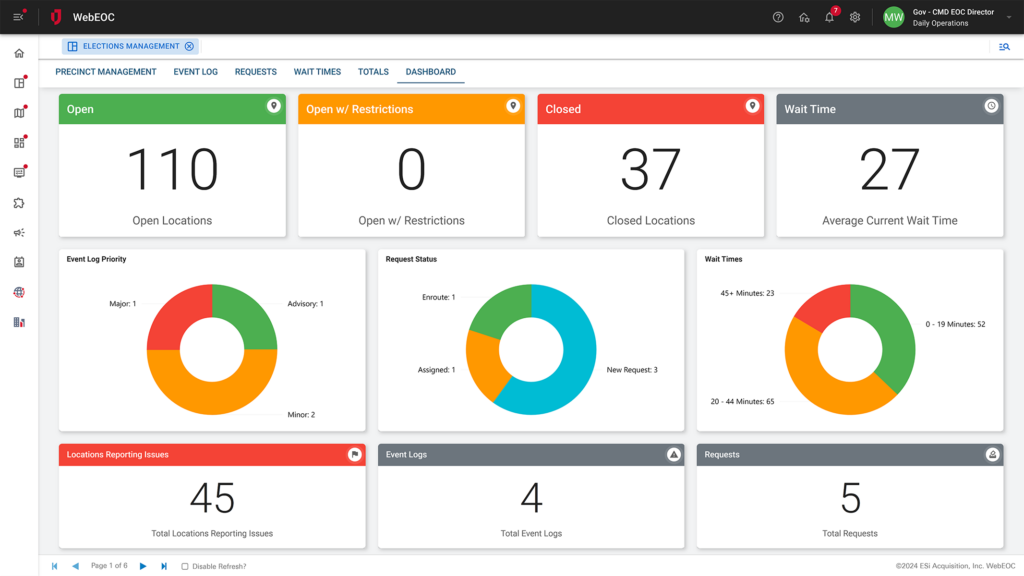Image resolution: width=1024 pixels, height=576 pixels.
Task: Close the Elections Management board tab
Action: 189,46
